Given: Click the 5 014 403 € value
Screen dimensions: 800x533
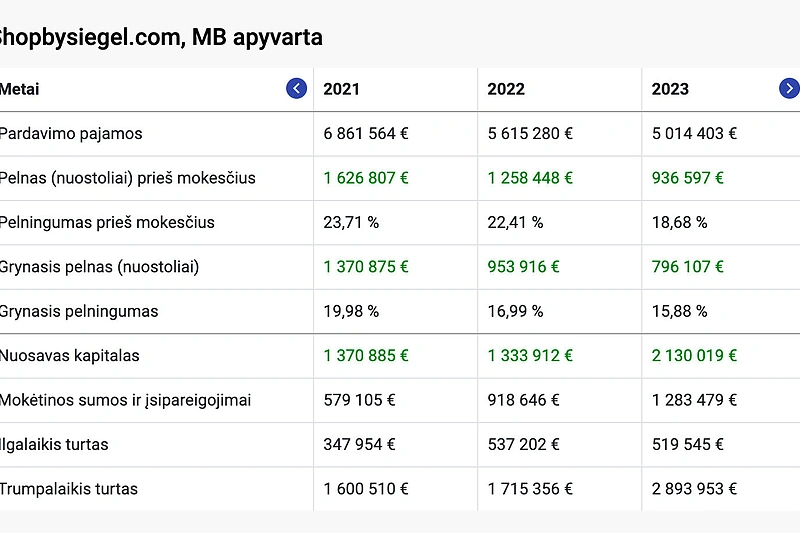Looking at the screenshot, I should pyautogui.click(x=694, y=134).
